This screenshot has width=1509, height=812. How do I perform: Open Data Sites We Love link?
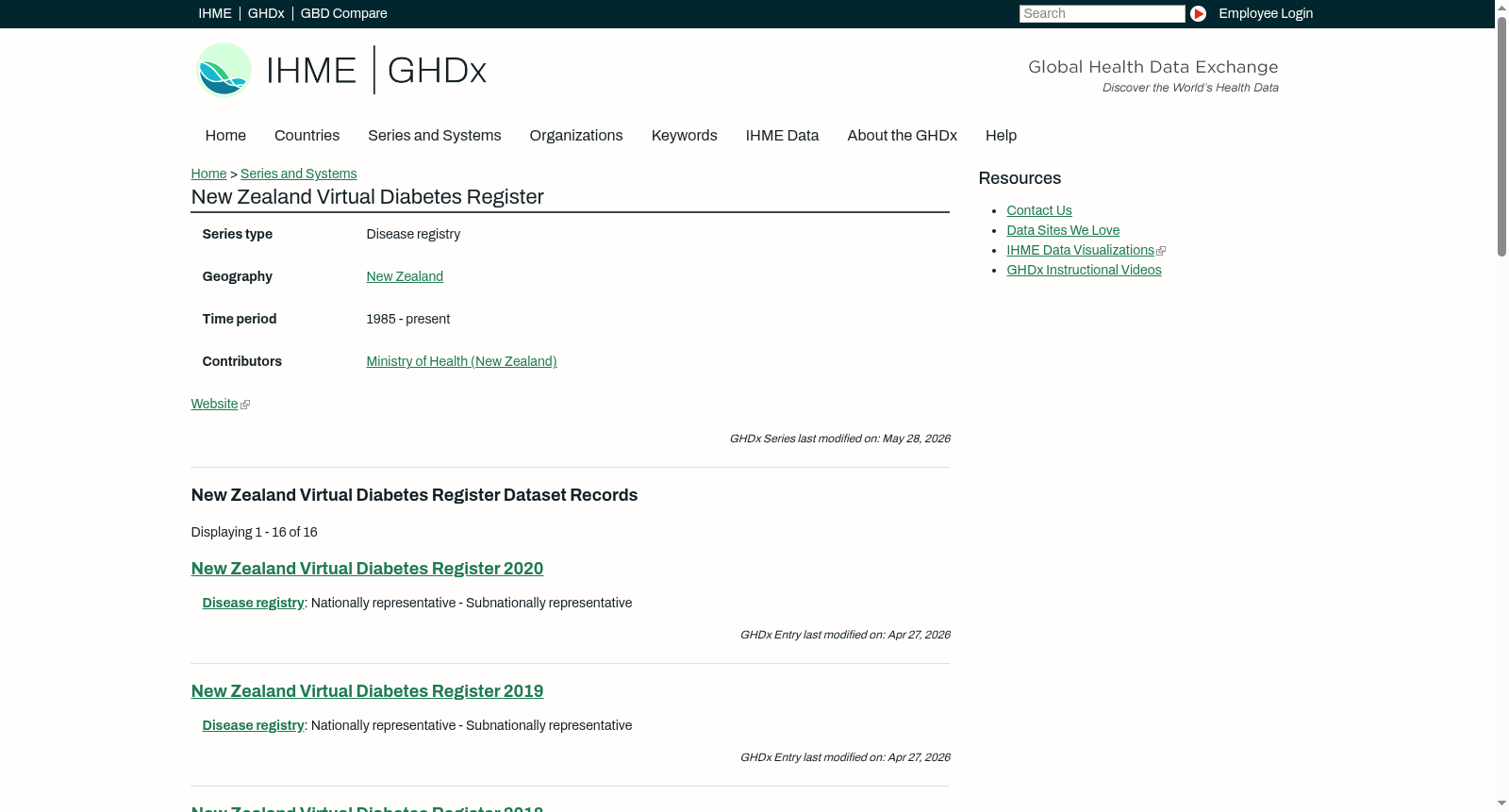tap(1063, 230)
